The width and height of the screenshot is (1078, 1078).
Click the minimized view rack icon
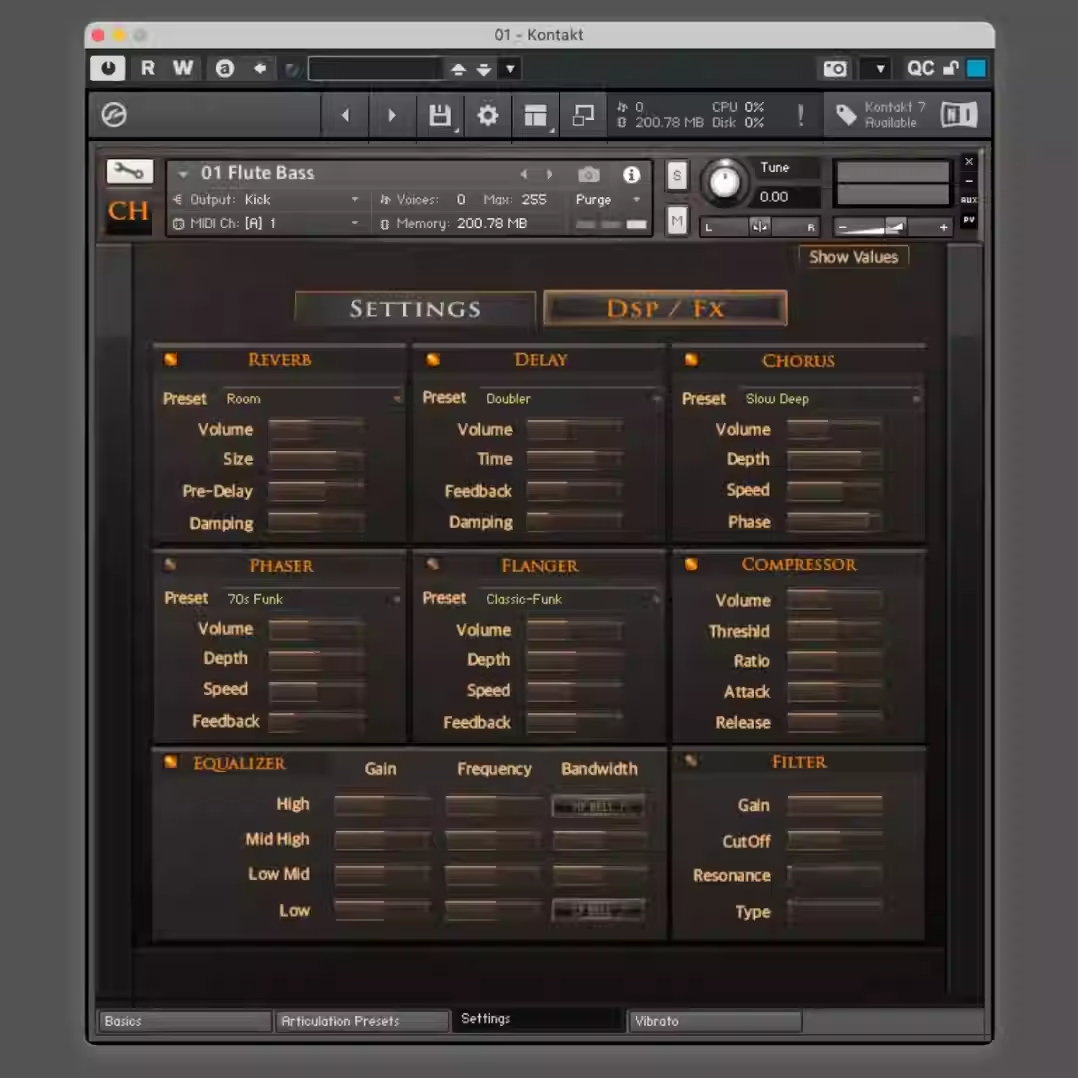(x=583, y=115)
